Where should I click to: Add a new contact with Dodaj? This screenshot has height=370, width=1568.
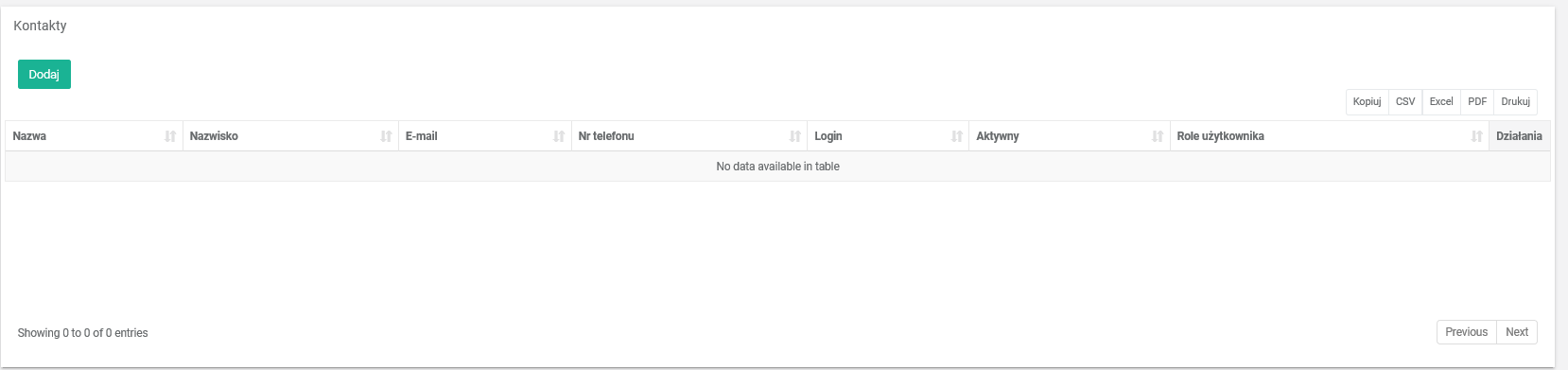click(44, 74)
